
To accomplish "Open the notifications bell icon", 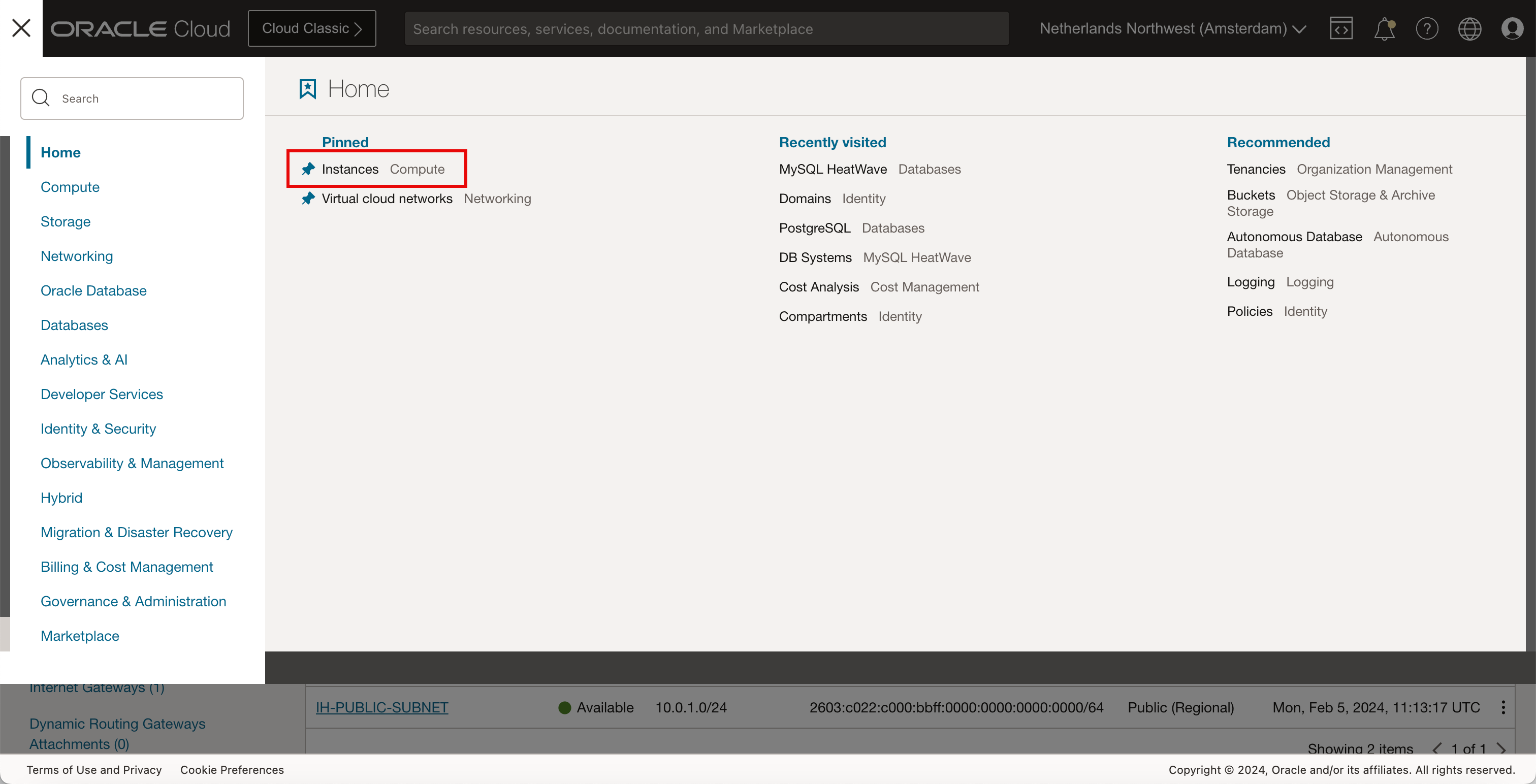I will pyautogui.click(x=1384, y=28).
